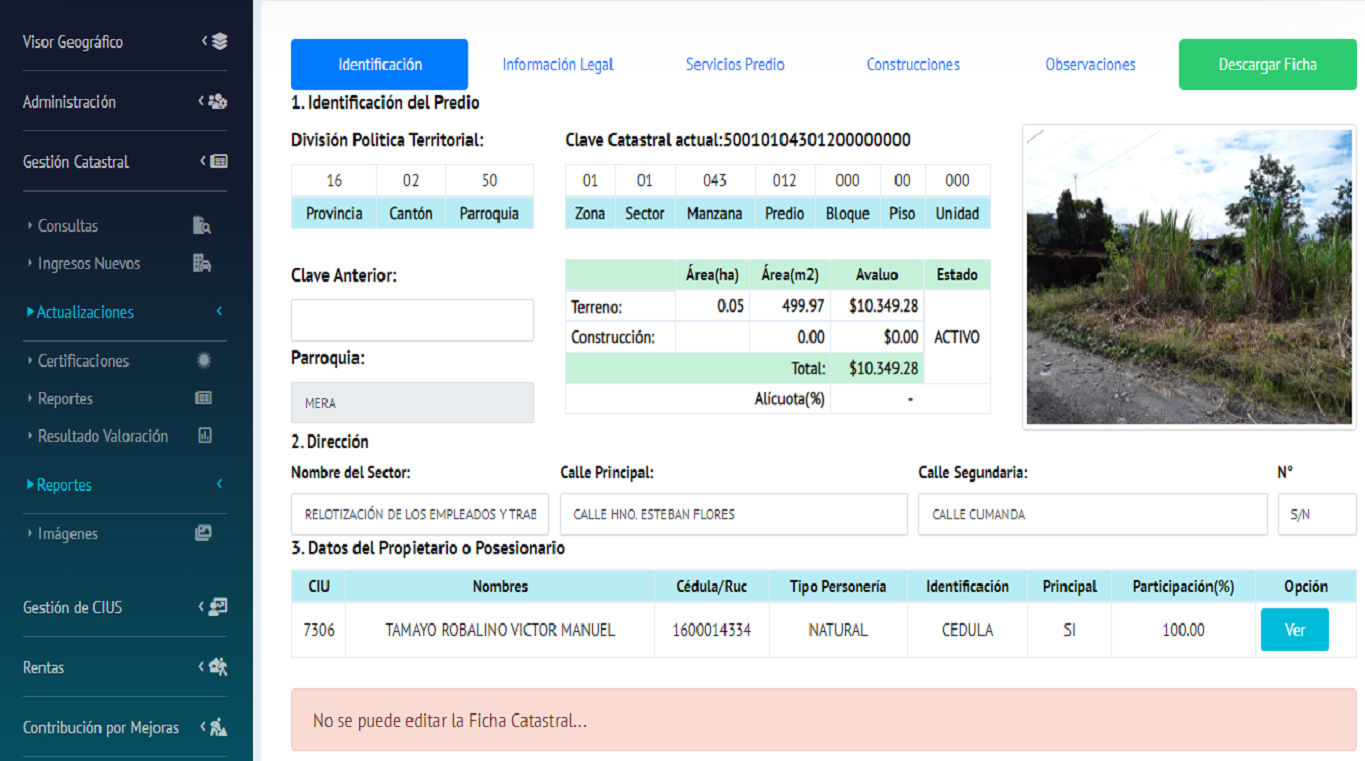Click the Visor Geográfico layers icon
The height and width of the screenshot is (761, 1365).
(220, 42)
